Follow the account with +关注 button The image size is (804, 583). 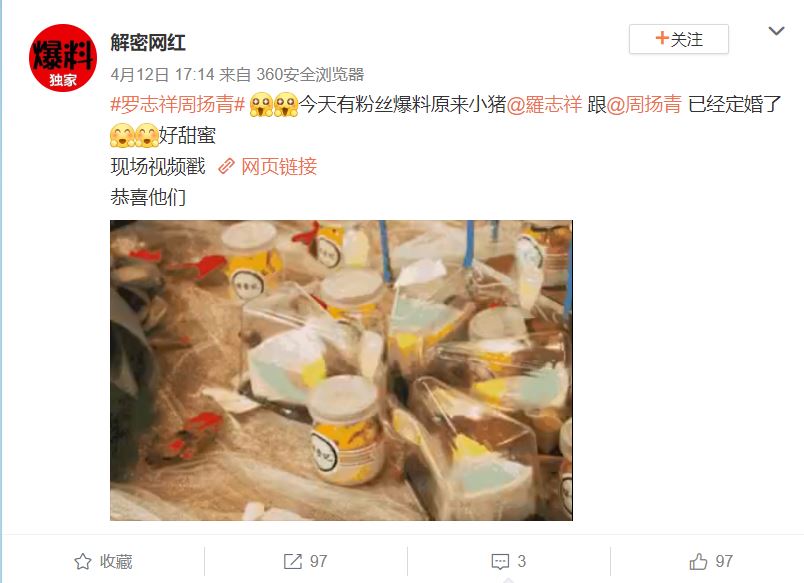pyautogui.click(x=678, y=39)
